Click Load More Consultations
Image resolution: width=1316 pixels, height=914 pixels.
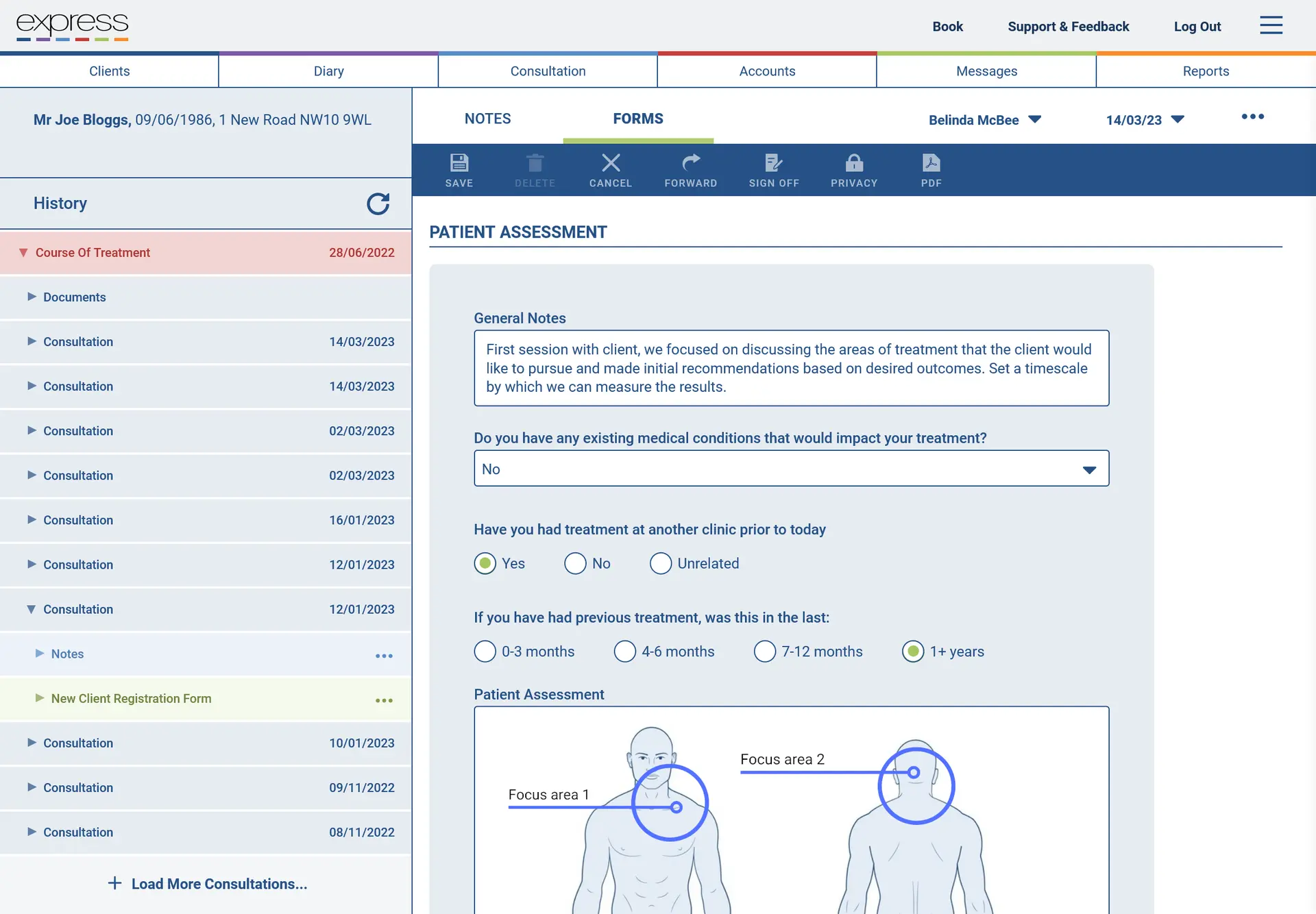tap(207, 884)
